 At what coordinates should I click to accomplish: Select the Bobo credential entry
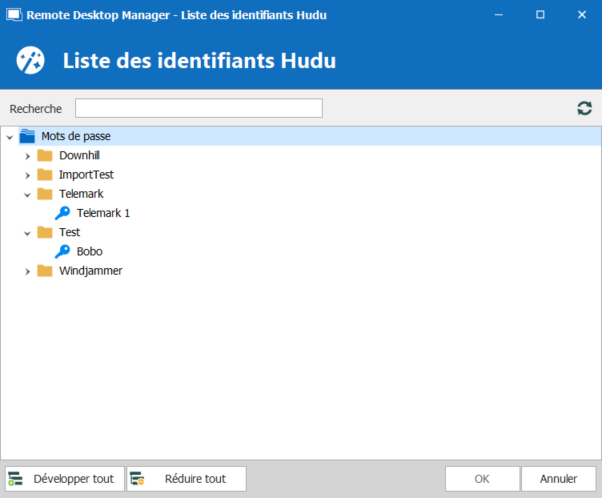pyautogui.click(x=89, y=251)
